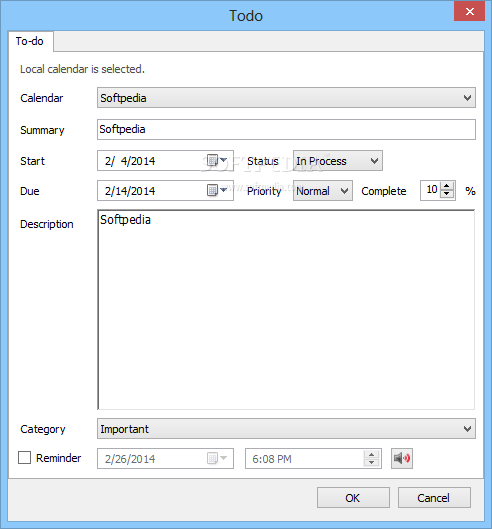Close the Todo dialog window
Viewport: 492px width, 529px height.
coord(469,12)
